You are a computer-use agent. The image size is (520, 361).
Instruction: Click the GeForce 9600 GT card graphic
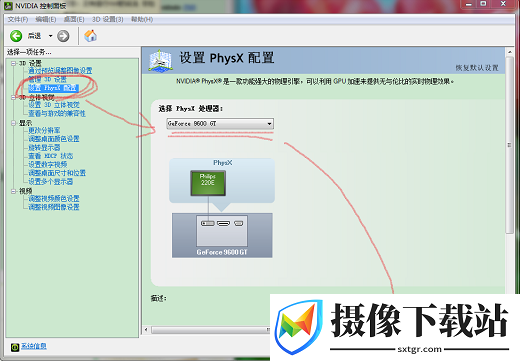point(222,235)
